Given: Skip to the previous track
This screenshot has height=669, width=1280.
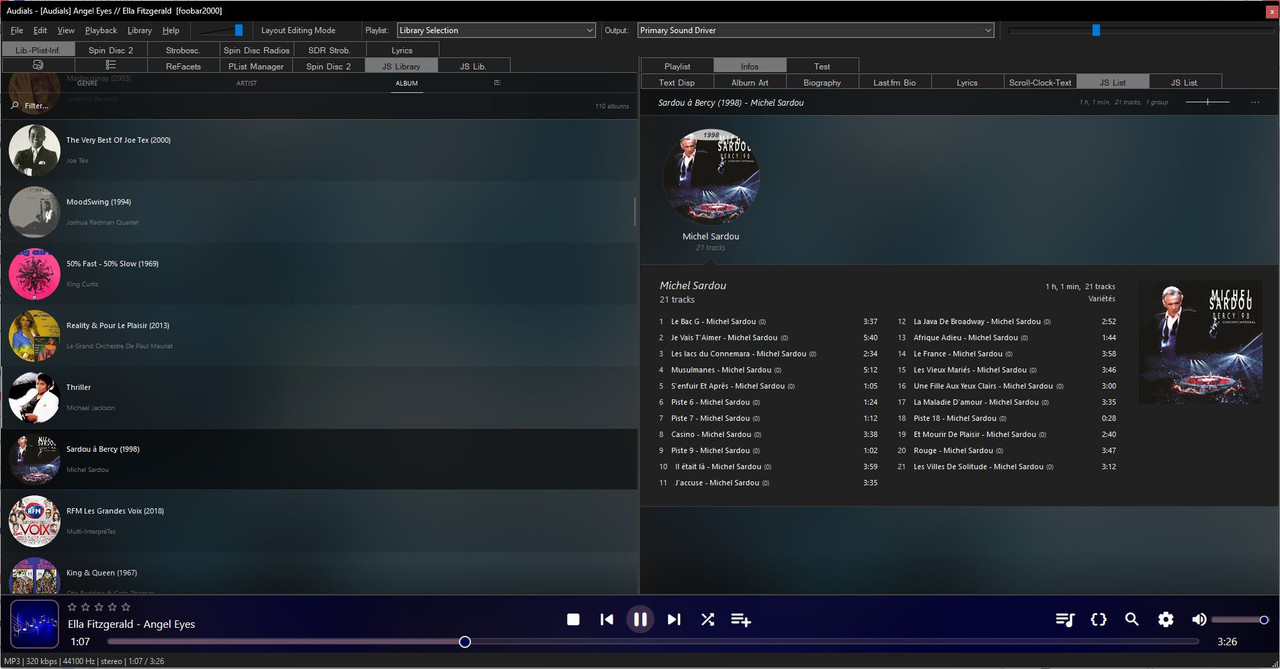Looking at the screenshot, I should 607,619.
